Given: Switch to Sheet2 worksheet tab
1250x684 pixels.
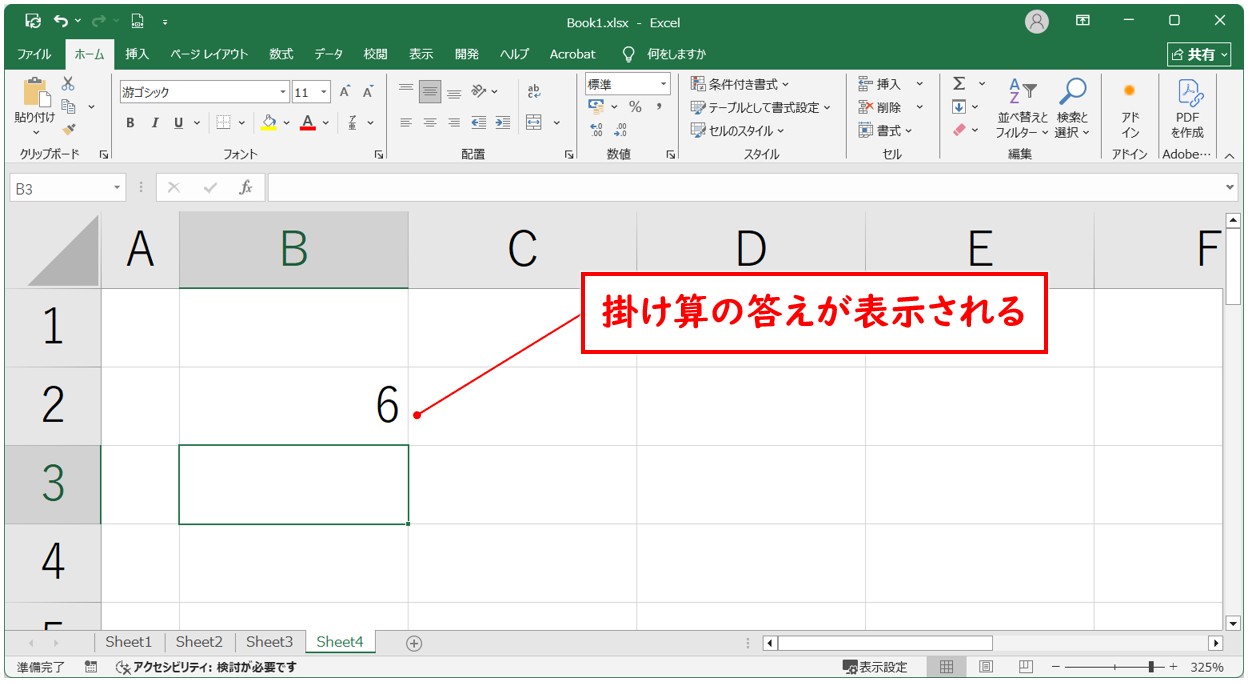Looking at the screenshot, I should coord(199,642).
